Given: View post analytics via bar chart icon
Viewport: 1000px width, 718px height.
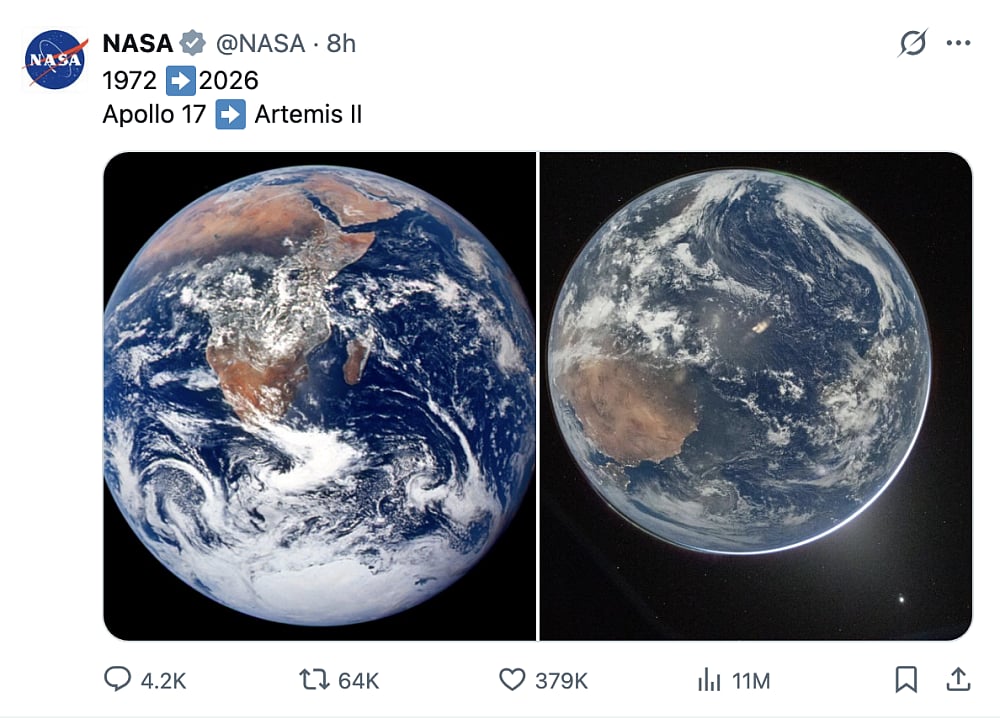Looking at the screenshot, I should 709,679.
